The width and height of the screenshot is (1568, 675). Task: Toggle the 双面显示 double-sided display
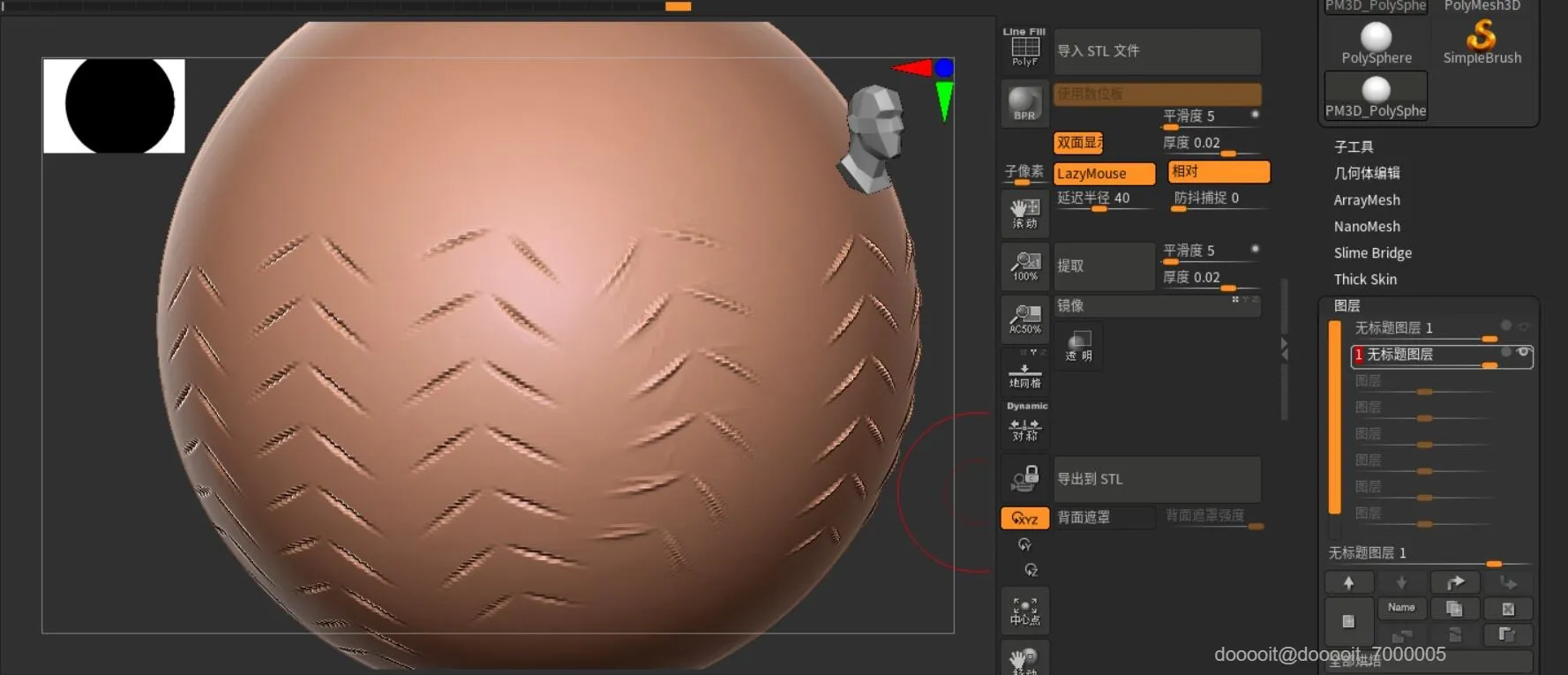(1079, 142)
